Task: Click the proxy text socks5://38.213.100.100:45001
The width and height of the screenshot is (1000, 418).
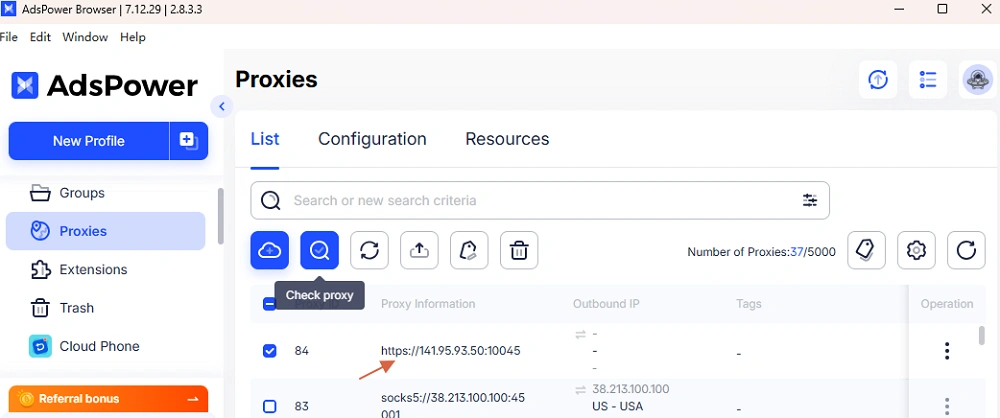Action: click(x=453, y=406)
